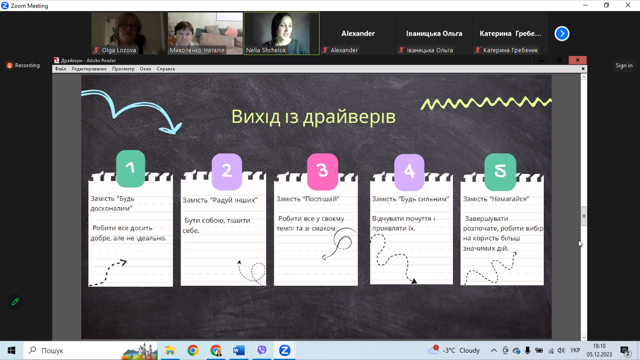Close the document tab with small X
Image resolution: width=640 pixels, height=360 pixels.
[583, 69]
